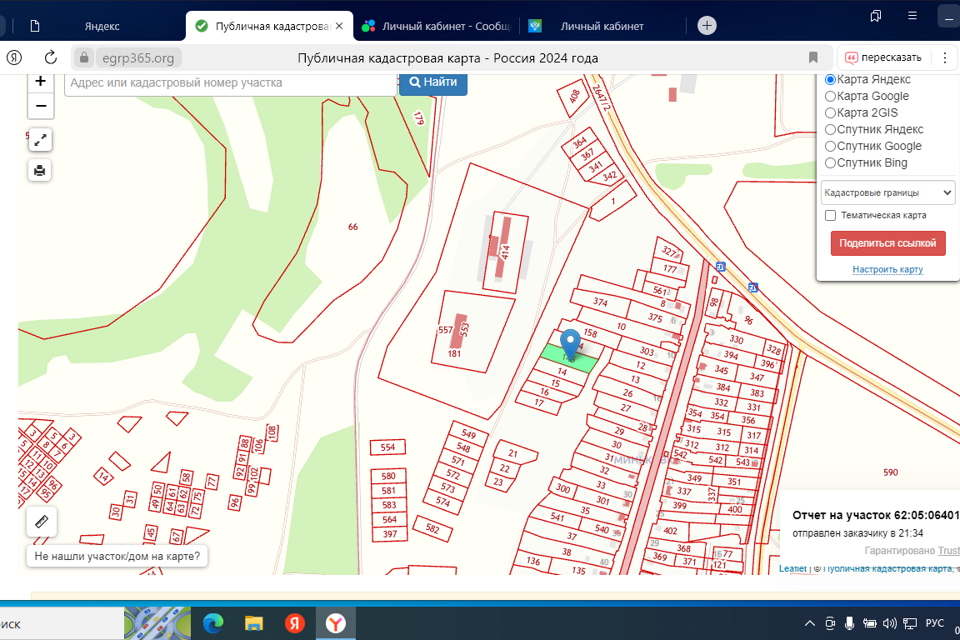
Task: Click the Найти search button
Action: click(x=433, y=82)
